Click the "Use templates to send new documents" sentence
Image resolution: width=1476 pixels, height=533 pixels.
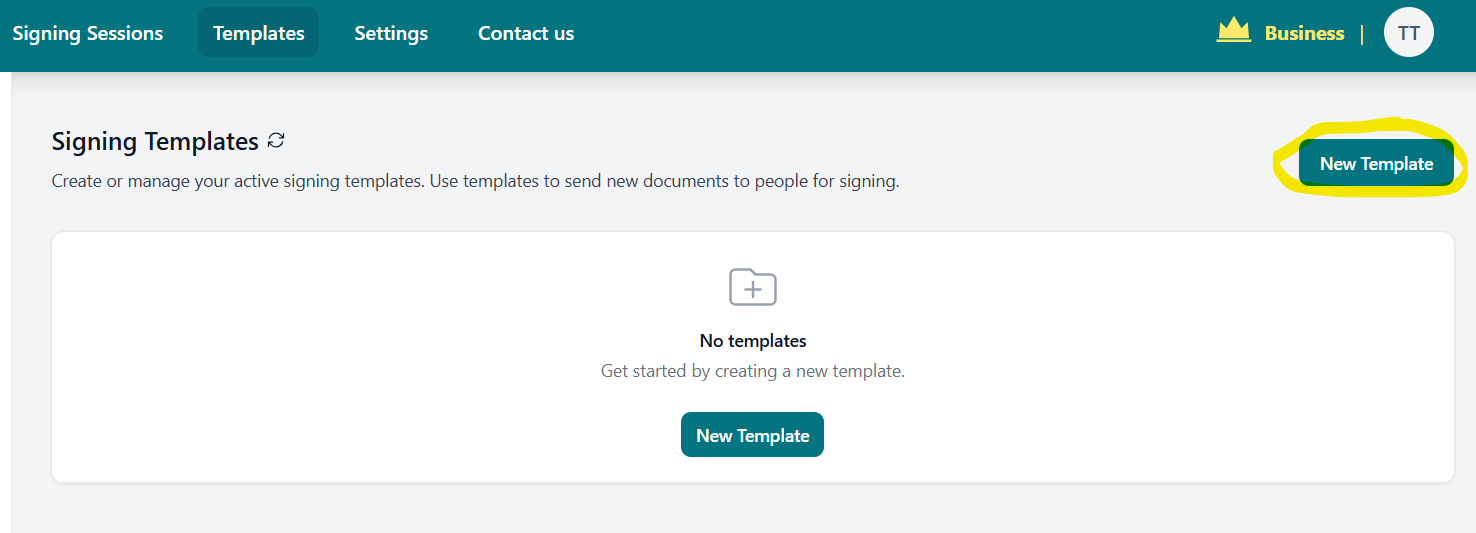pos(664,182)
